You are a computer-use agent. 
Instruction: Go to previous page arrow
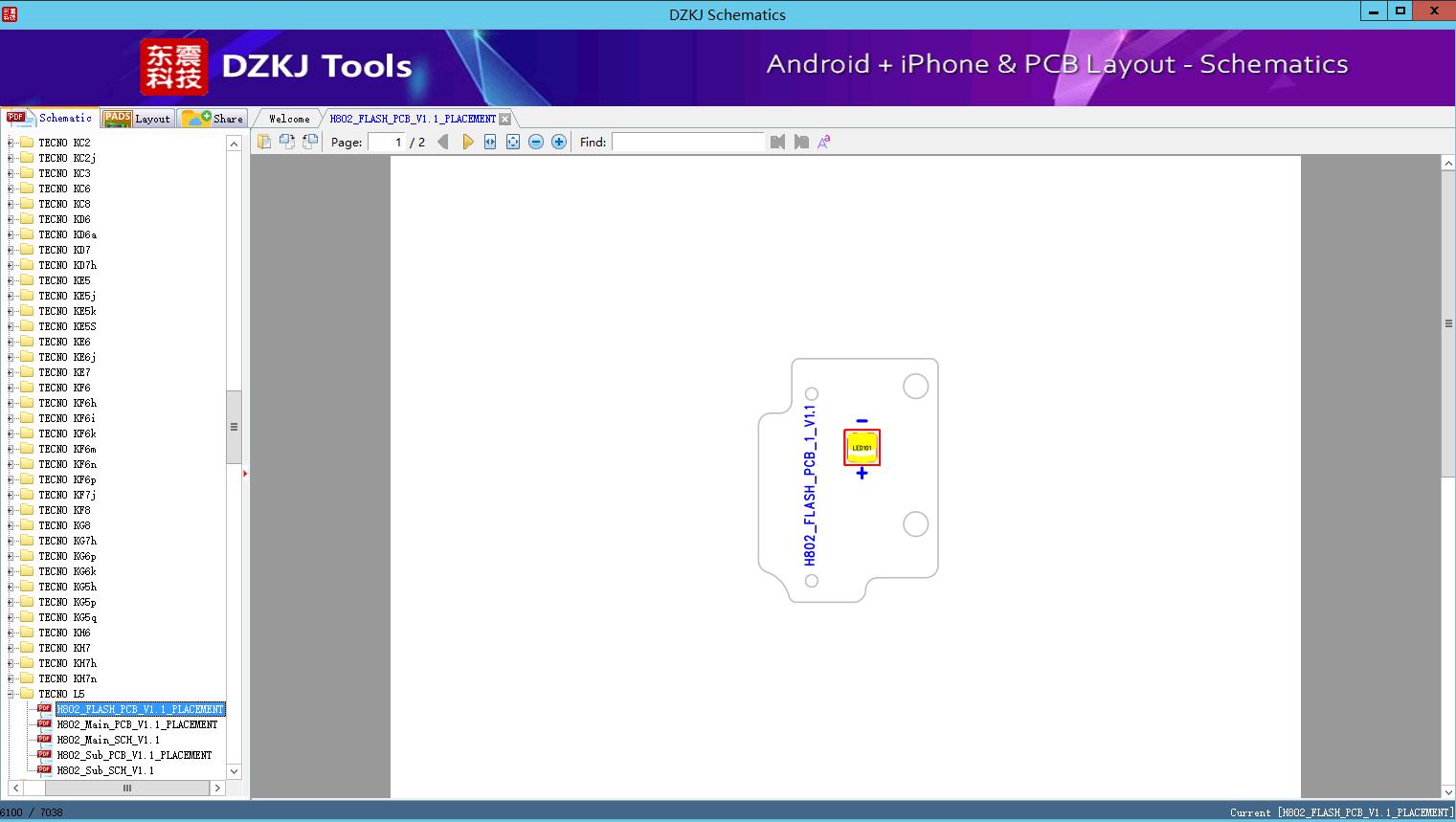point(442,142)
